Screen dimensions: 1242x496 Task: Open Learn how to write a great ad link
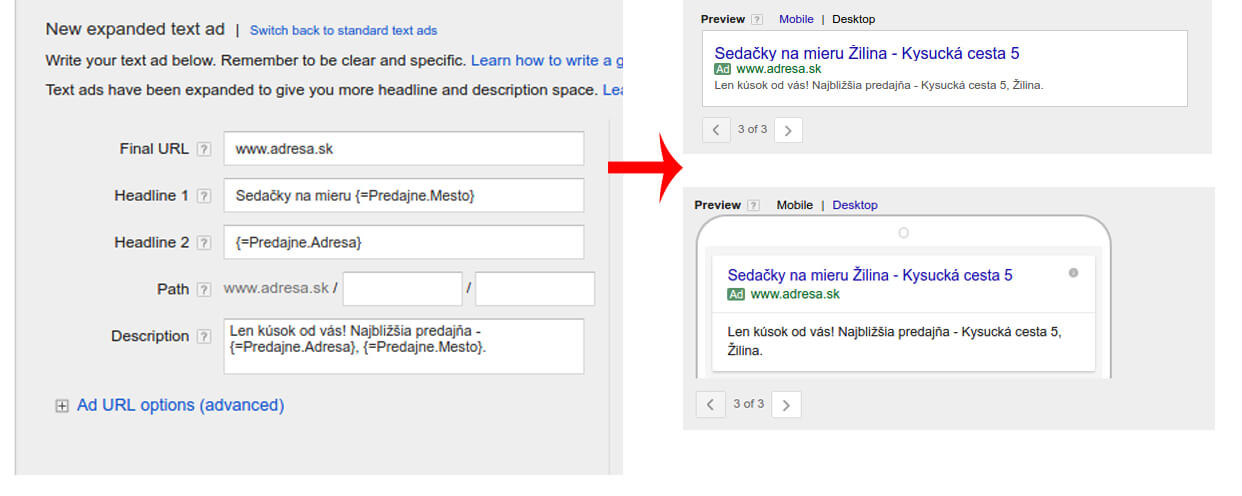point(546,61)
